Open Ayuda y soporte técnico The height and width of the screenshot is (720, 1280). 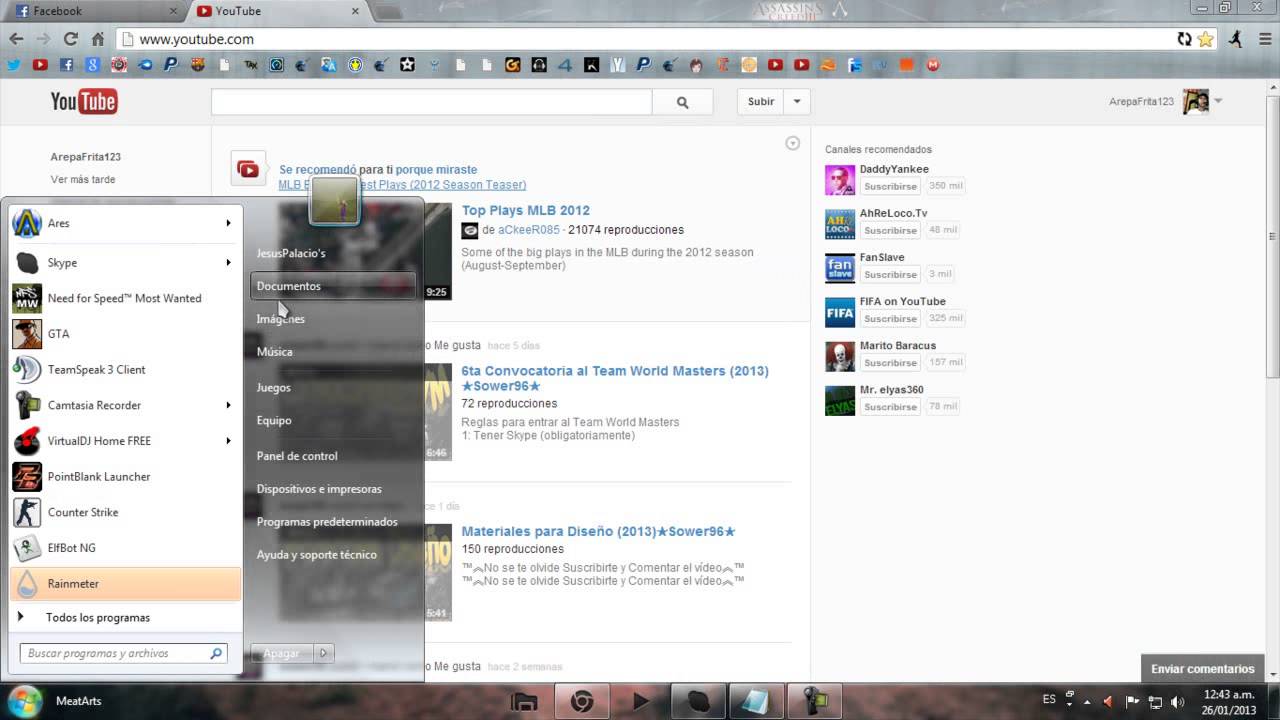coord(317,555)
